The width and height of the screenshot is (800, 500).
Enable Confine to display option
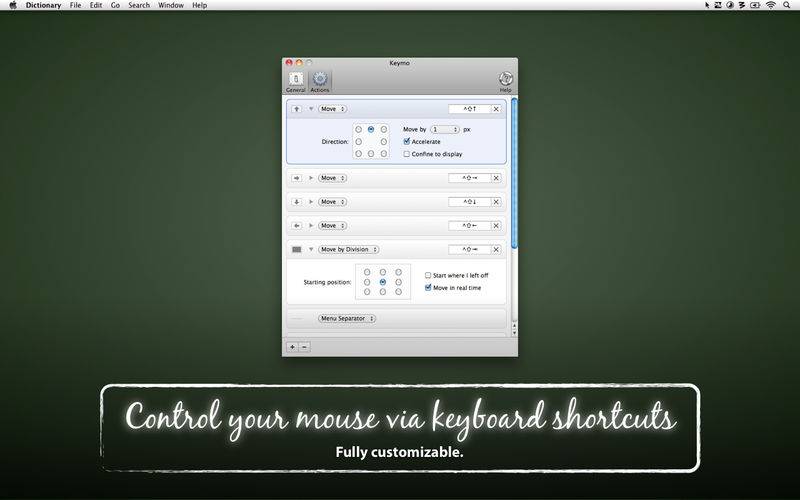point(406,154)
